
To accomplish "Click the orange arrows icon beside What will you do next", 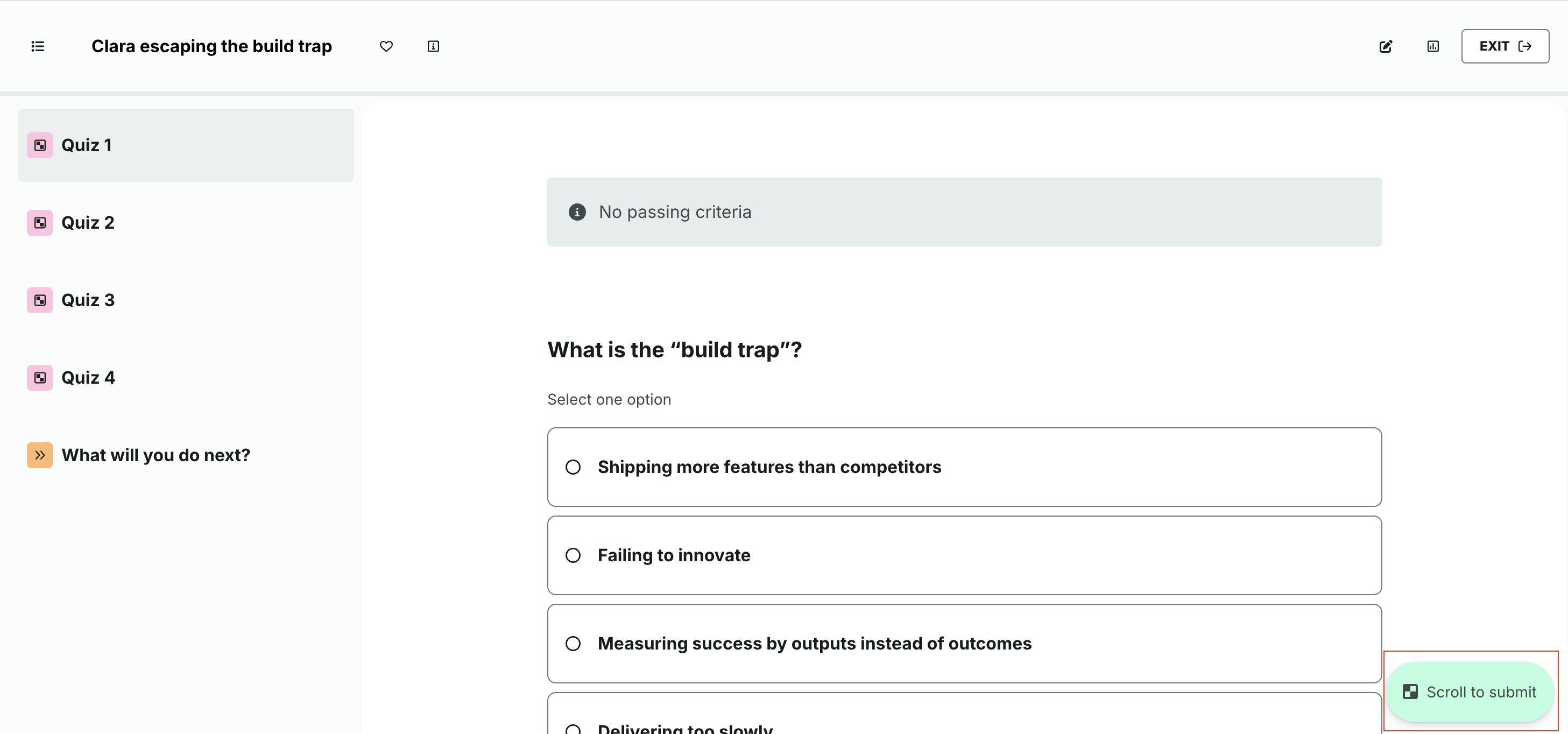I will point(40,455).
